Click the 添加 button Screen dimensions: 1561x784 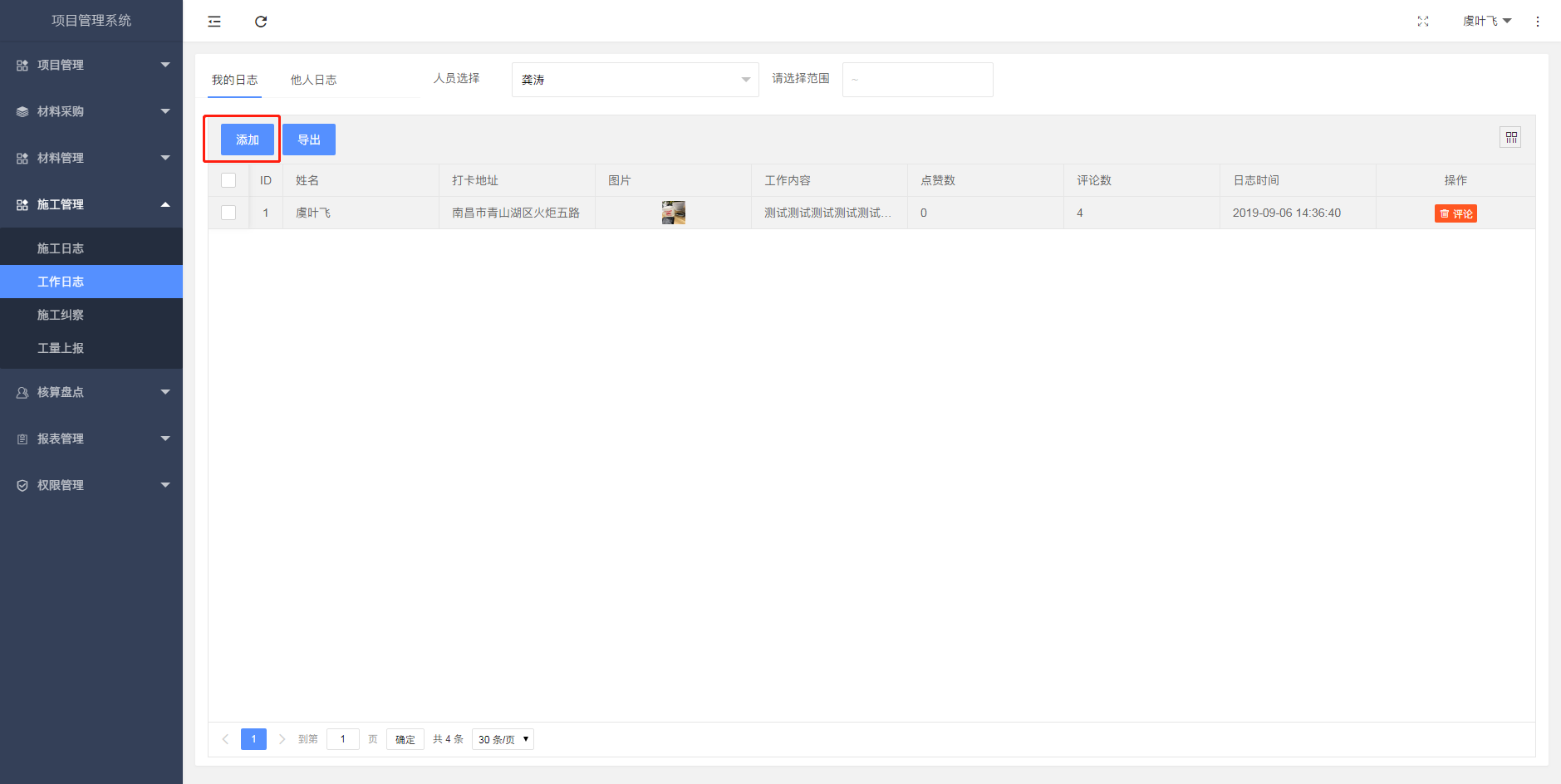[x=248, y=140]
